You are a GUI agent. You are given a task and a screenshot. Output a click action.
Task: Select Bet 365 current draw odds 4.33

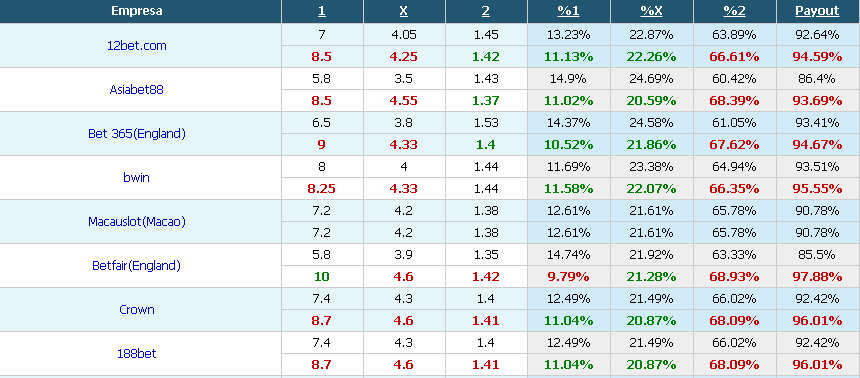(x=404, y=145)
